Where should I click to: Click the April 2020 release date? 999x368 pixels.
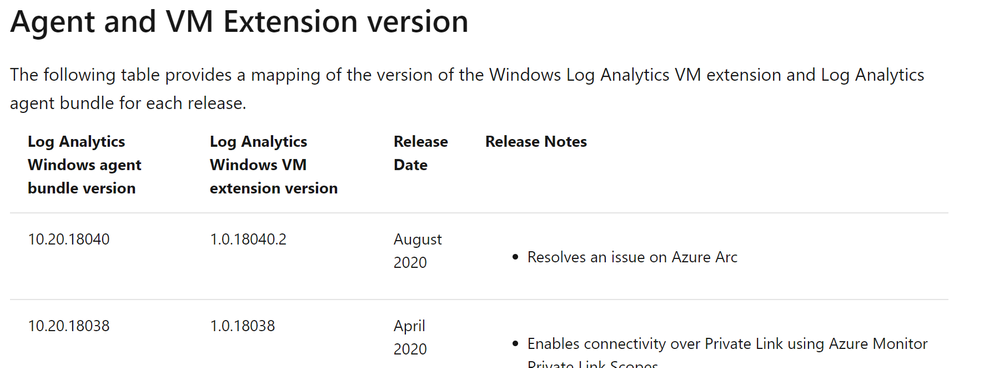coord(410,337)
